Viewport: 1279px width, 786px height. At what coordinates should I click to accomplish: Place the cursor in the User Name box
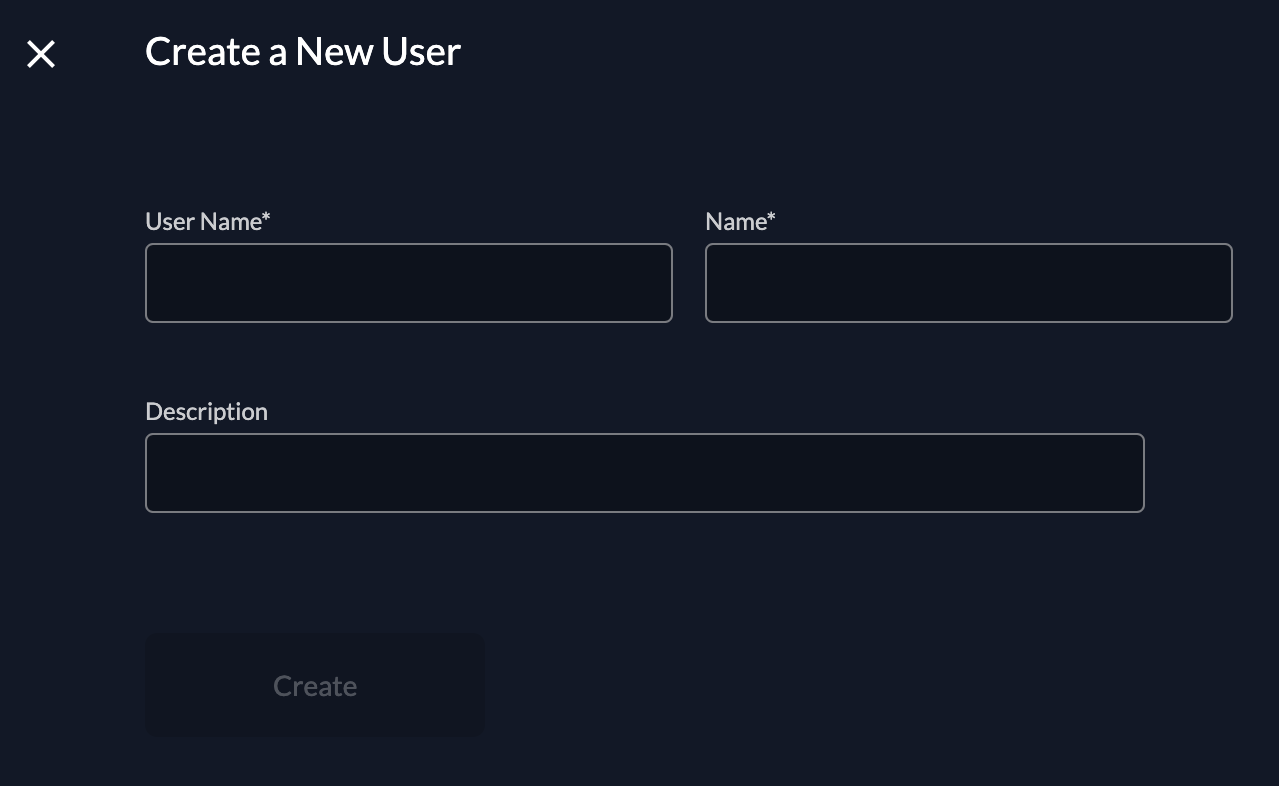tap(408, 283)
